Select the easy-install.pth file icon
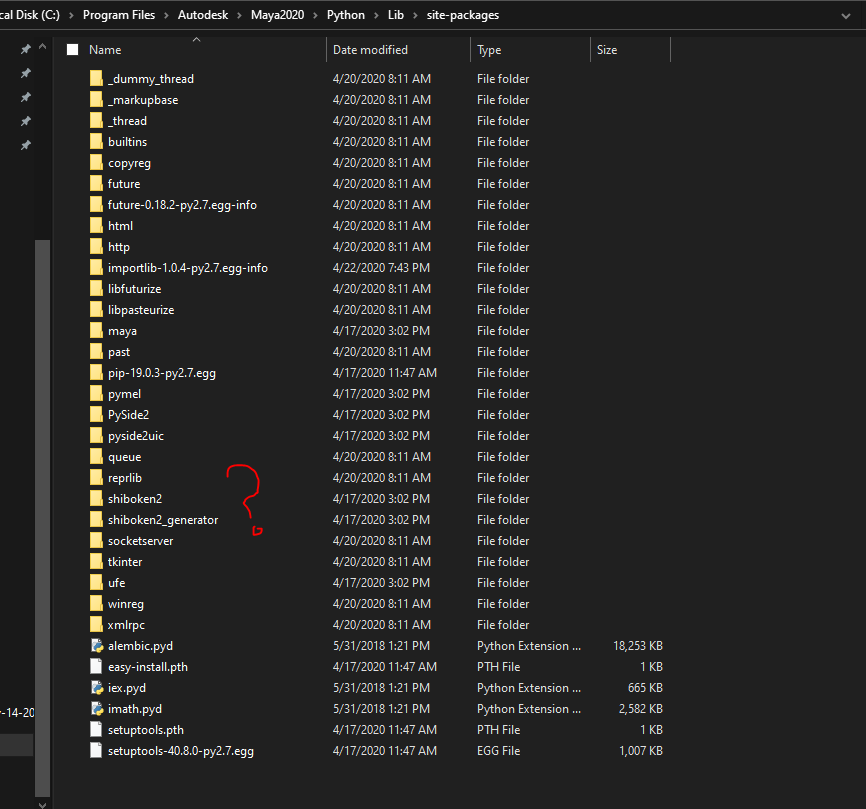Image resolution: width=866 pixels, height=809 pixels. pyautogui.click(x=96, y=667)
